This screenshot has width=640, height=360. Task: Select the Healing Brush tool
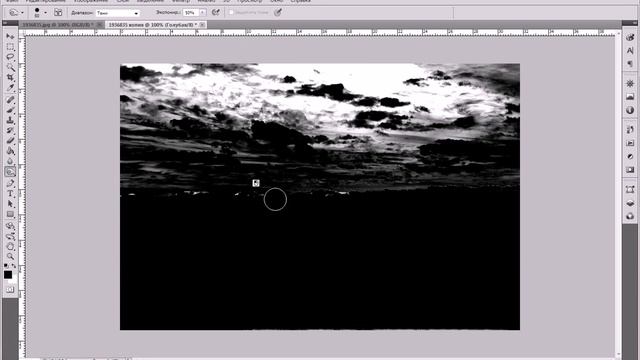10,100
